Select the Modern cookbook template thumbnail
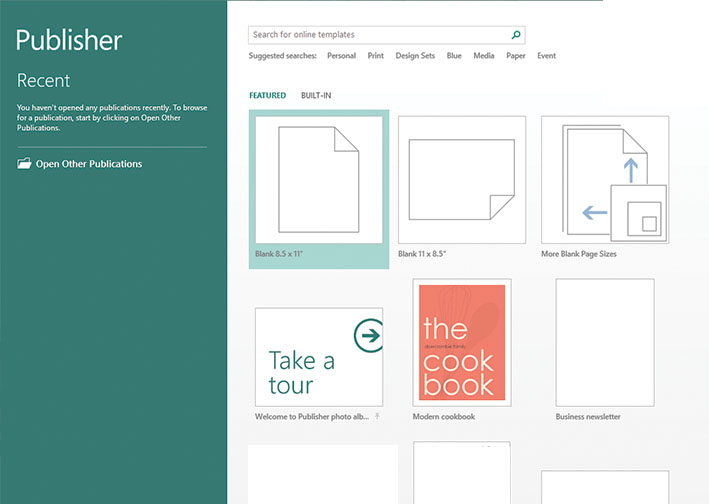 462,343
